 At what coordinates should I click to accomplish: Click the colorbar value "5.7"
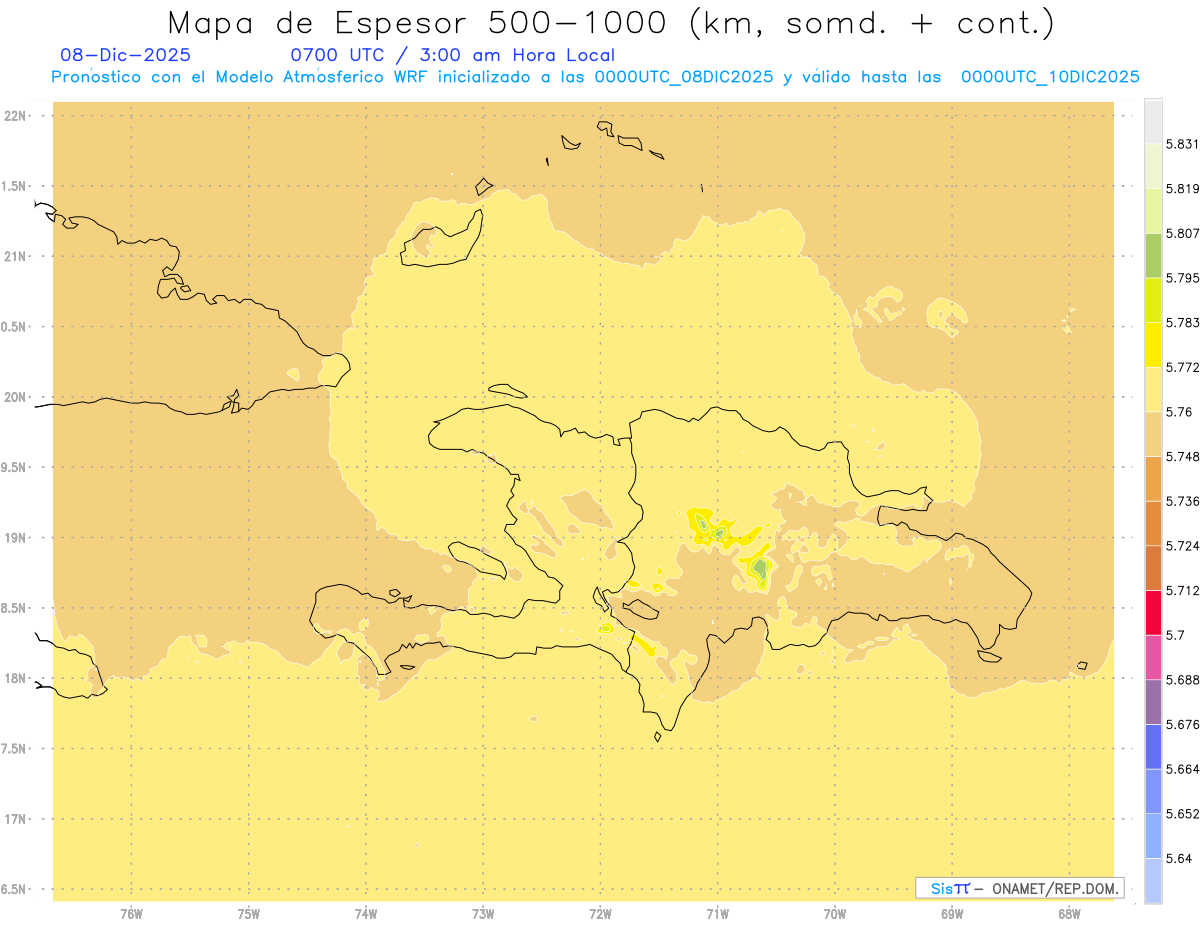coord(1175,635)
